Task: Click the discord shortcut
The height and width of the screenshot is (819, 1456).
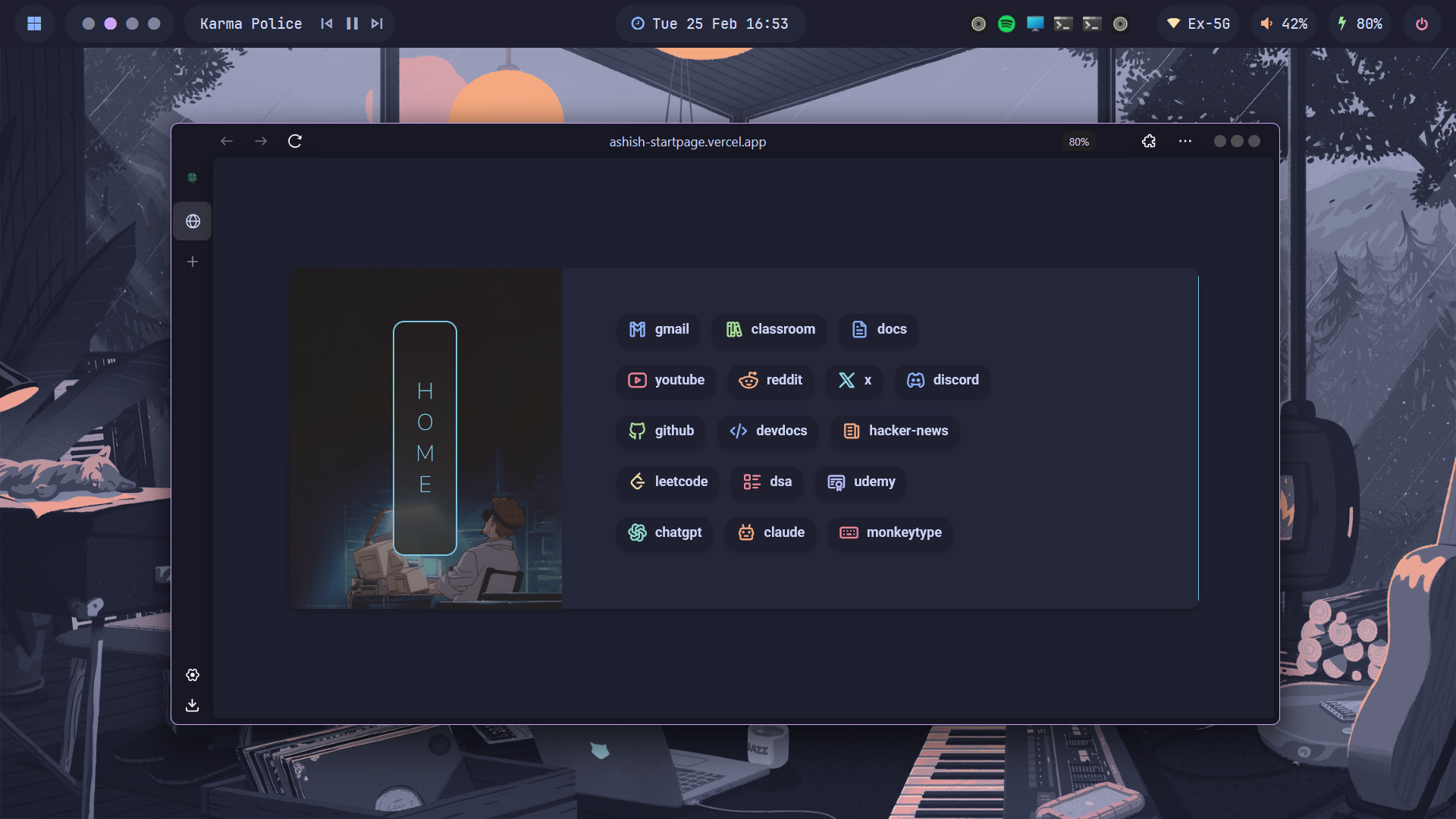Action: (943, 380)
